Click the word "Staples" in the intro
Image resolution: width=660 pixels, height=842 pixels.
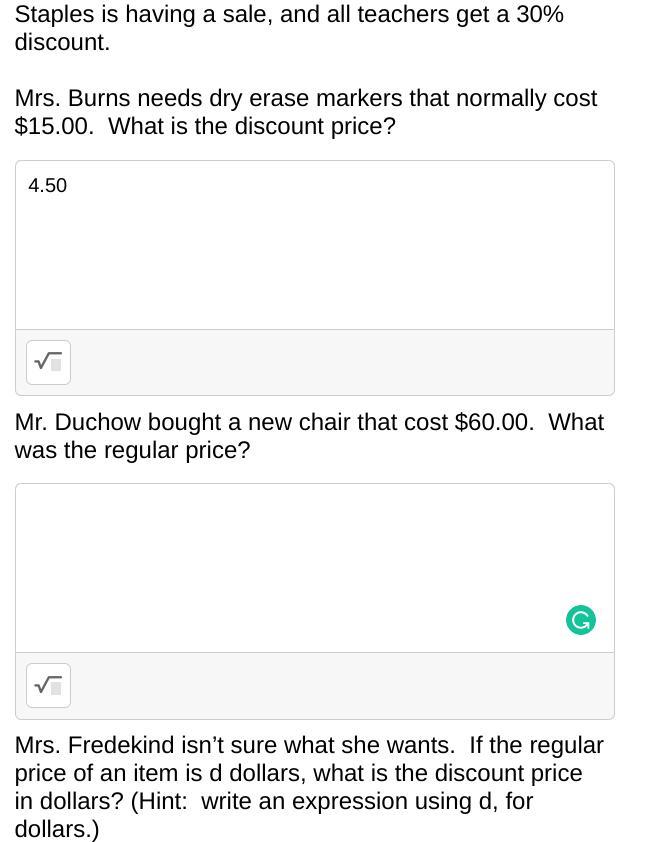pyautogui.click(x=53, y=15)
